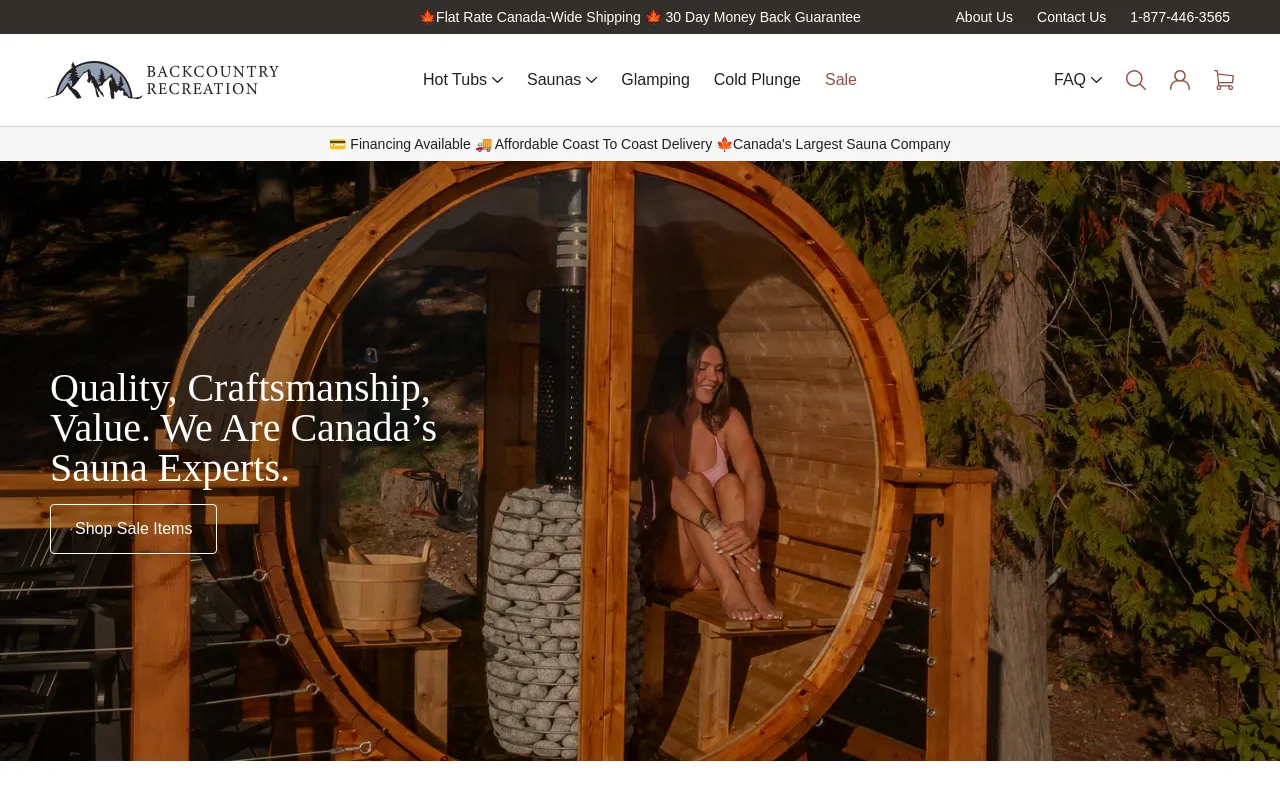The height and width of the screenshot is (800, 1280).
Task: Open the search magnifier icon
Action: (1136, 80)
